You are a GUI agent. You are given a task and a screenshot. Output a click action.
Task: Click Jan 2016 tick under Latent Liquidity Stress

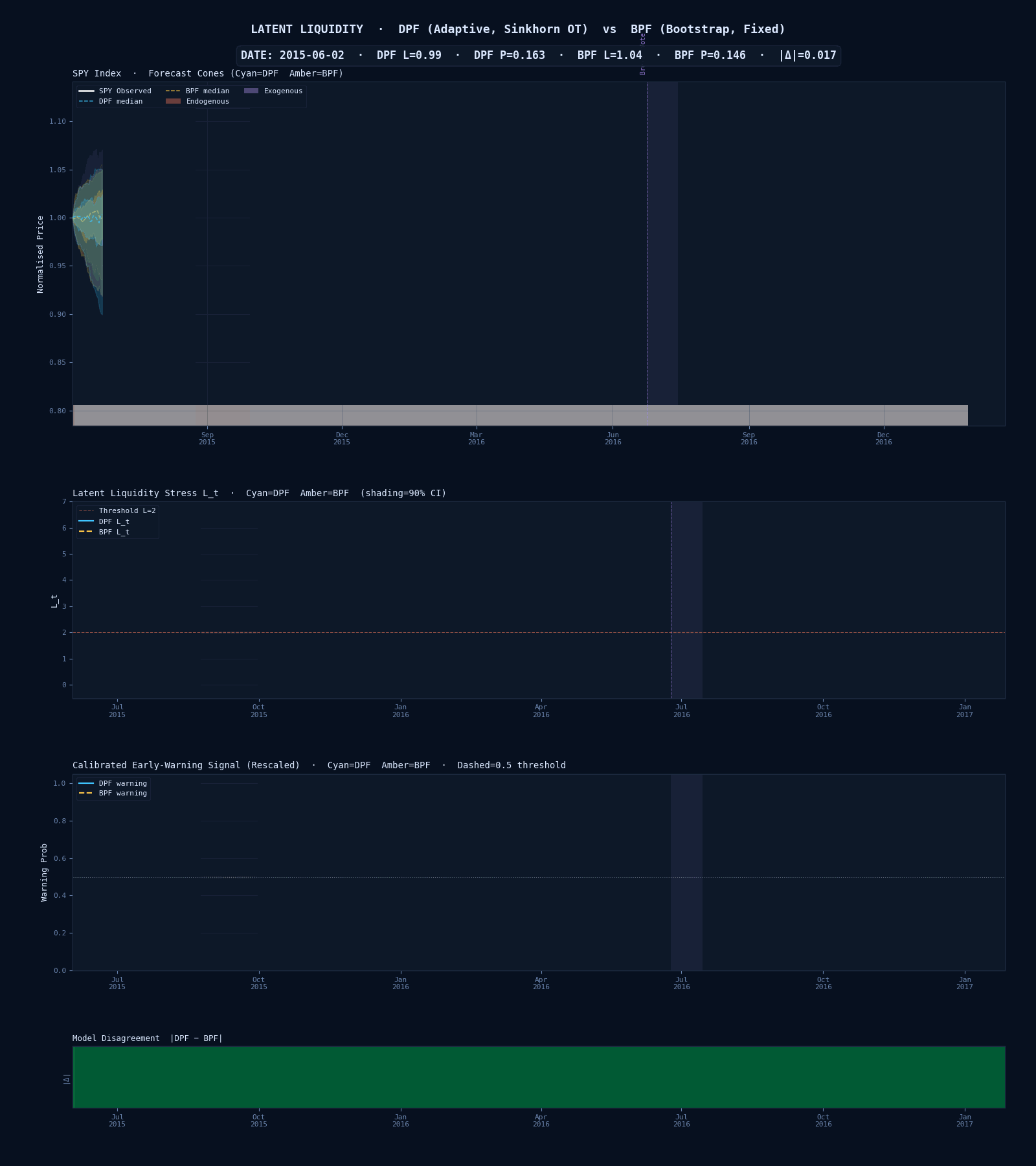[x=401, y=711]
